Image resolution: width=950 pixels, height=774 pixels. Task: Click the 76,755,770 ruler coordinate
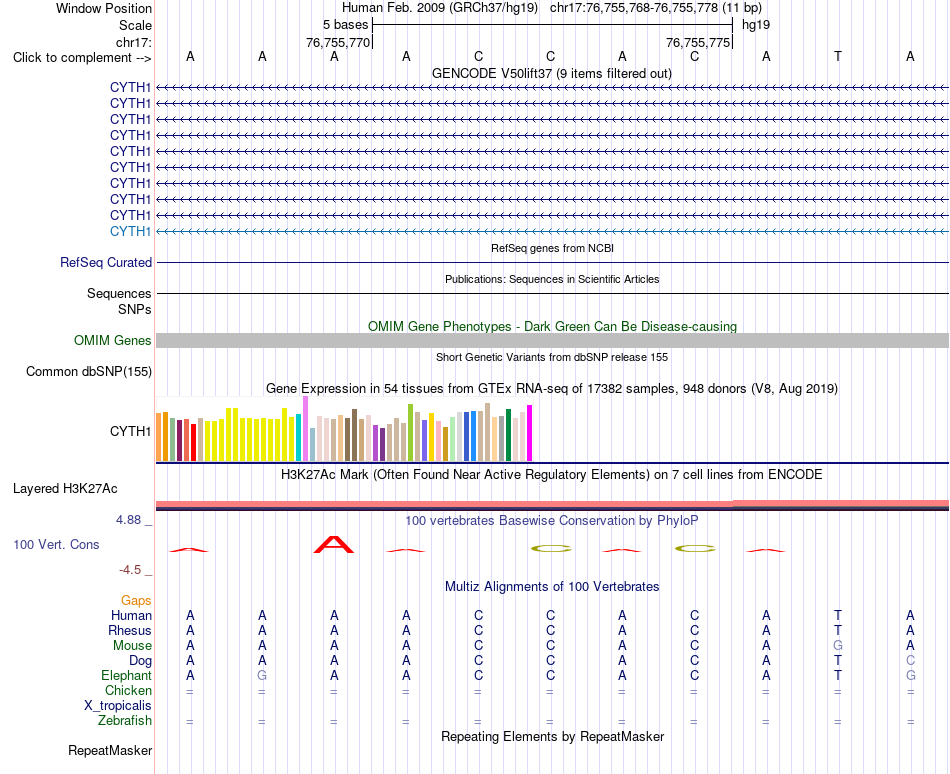(337, 42)
